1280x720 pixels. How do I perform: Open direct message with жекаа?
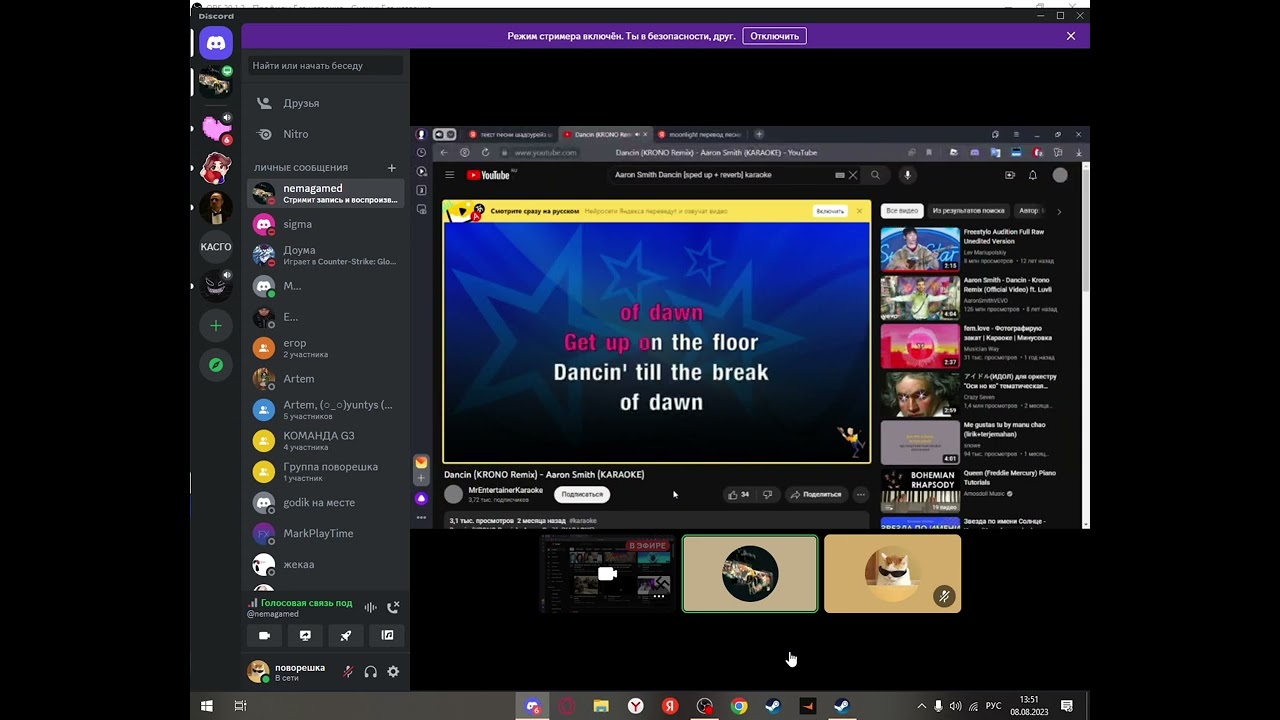tap(326, 565)
